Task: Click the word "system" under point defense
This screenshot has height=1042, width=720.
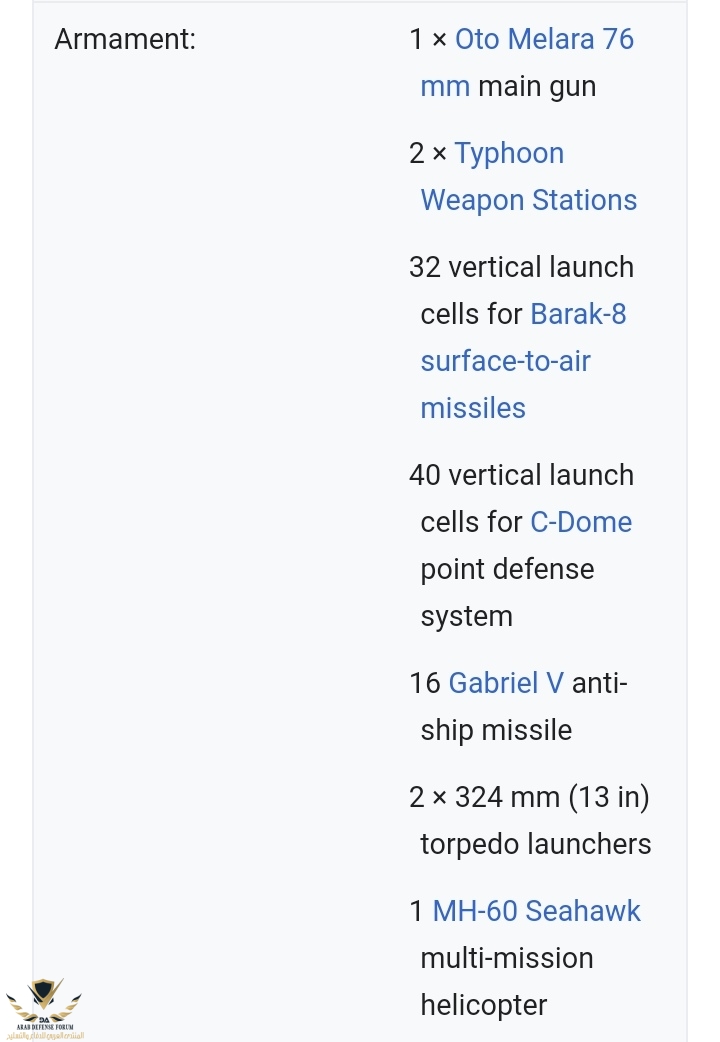Action: [466, 617]
